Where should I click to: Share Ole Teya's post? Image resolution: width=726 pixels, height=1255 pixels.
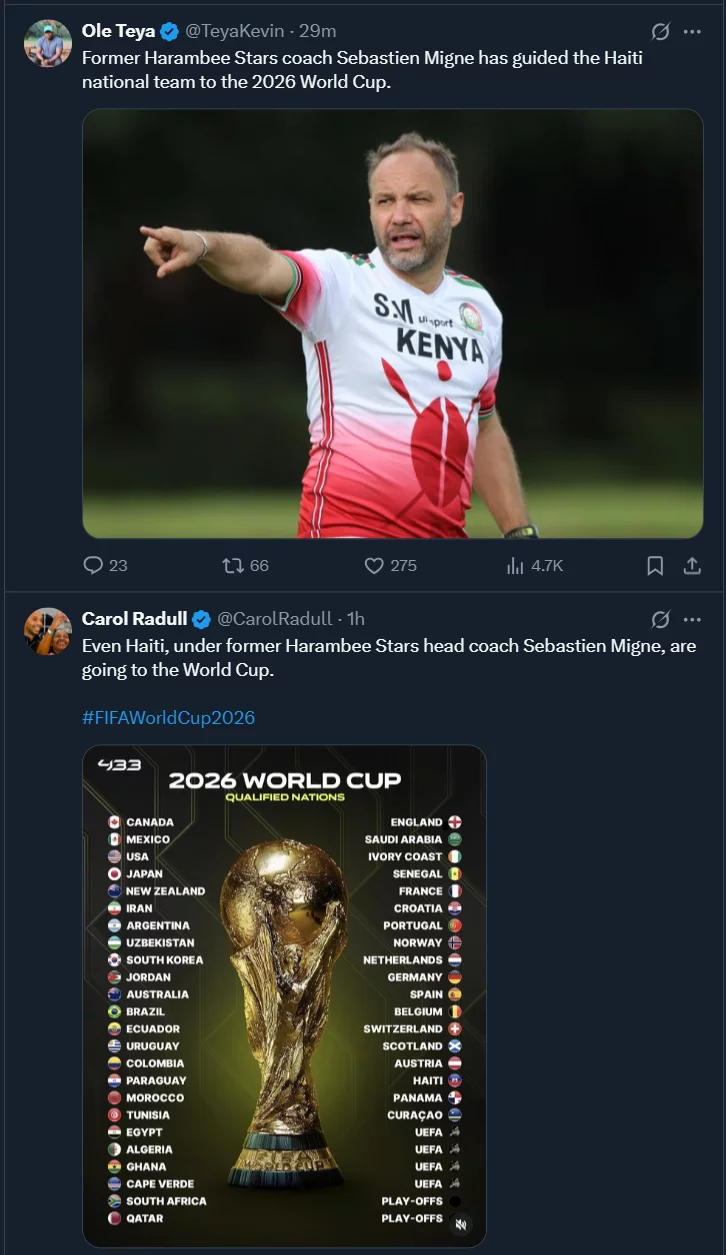691,566
